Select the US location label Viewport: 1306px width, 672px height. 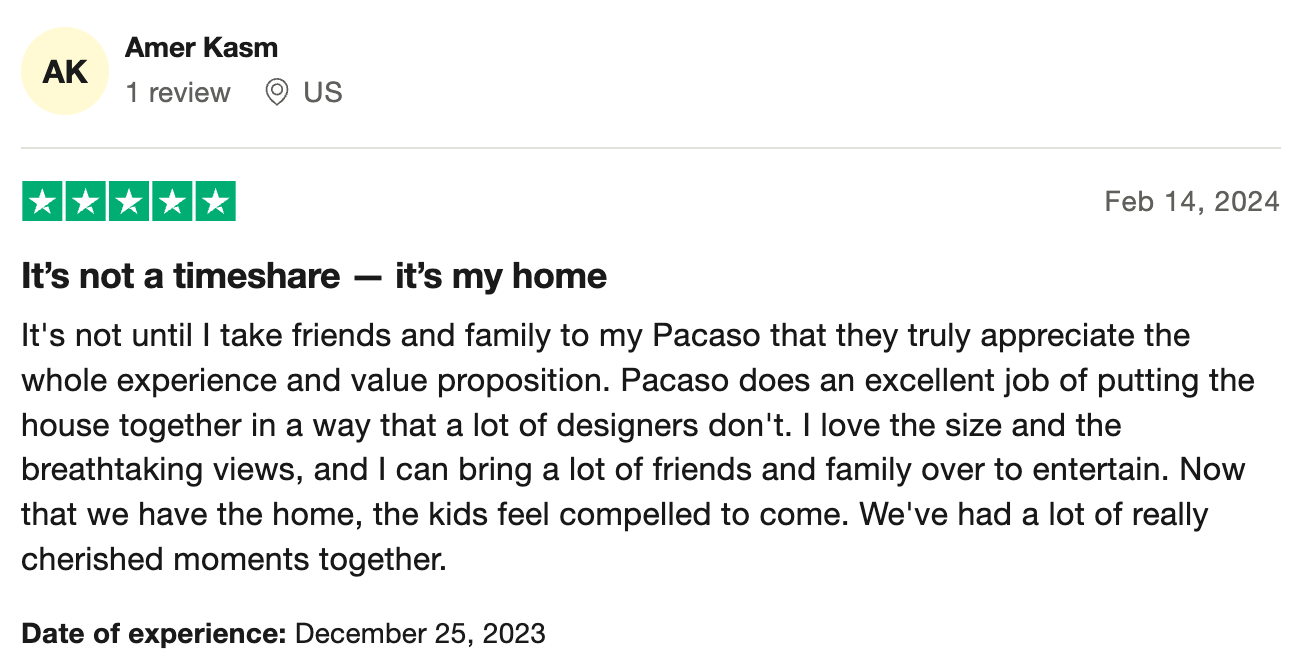click(323, 93)
